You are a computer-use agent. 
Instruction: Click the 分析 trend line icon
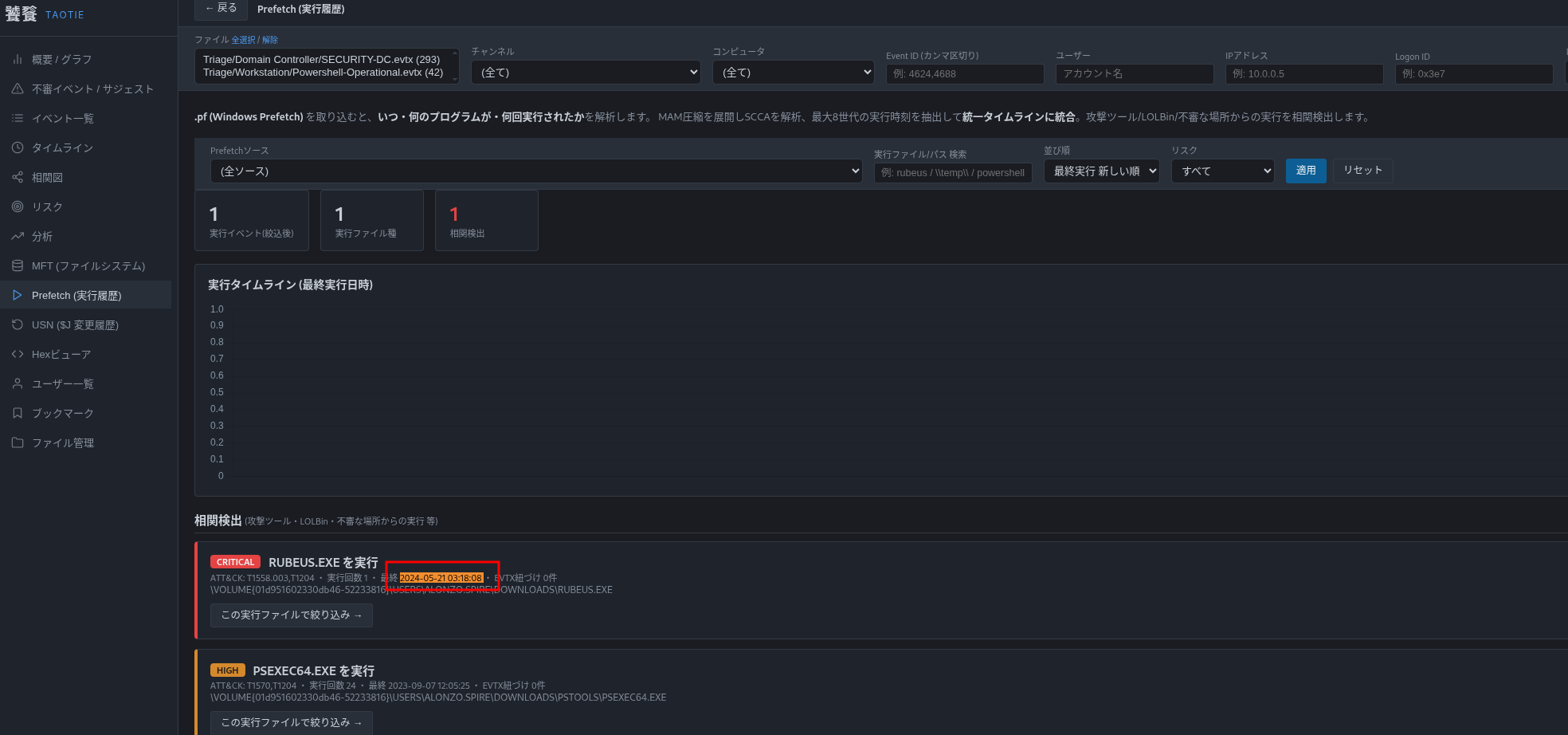(x=18, y=236)
